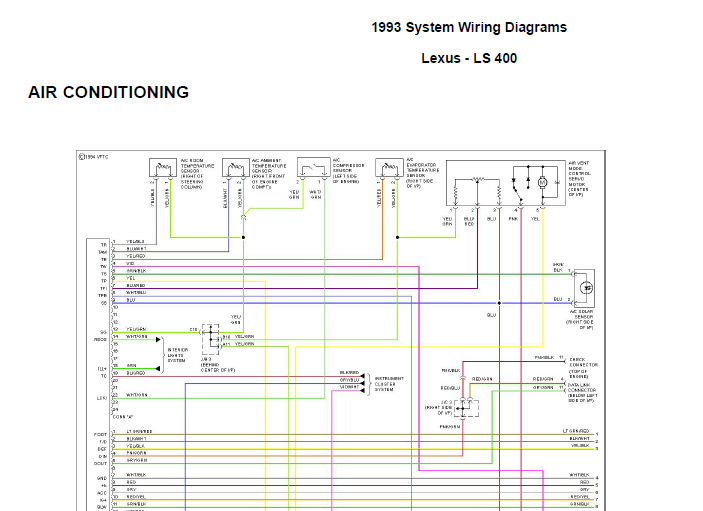This screenshot has height=511, width=703.
Task: Click the splice dot below ambient sensor
Action: (x=243, y=237)
